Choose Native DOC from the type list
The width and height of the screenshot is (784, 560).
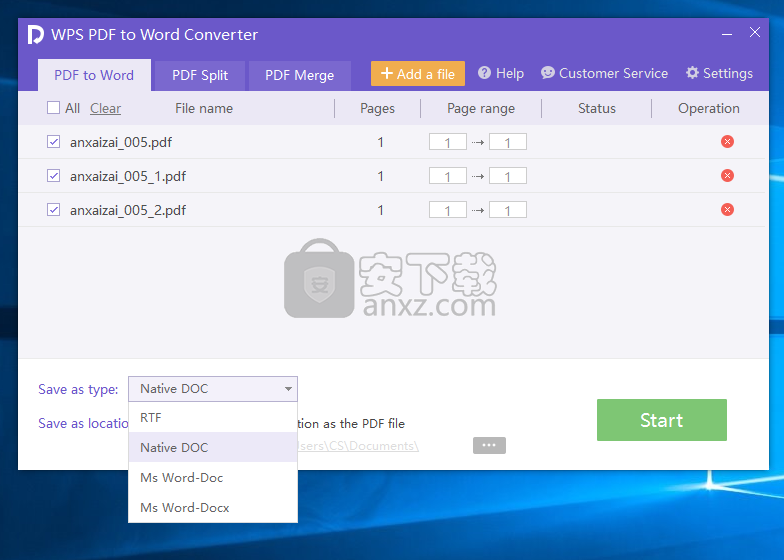click(x=213, y=448)
